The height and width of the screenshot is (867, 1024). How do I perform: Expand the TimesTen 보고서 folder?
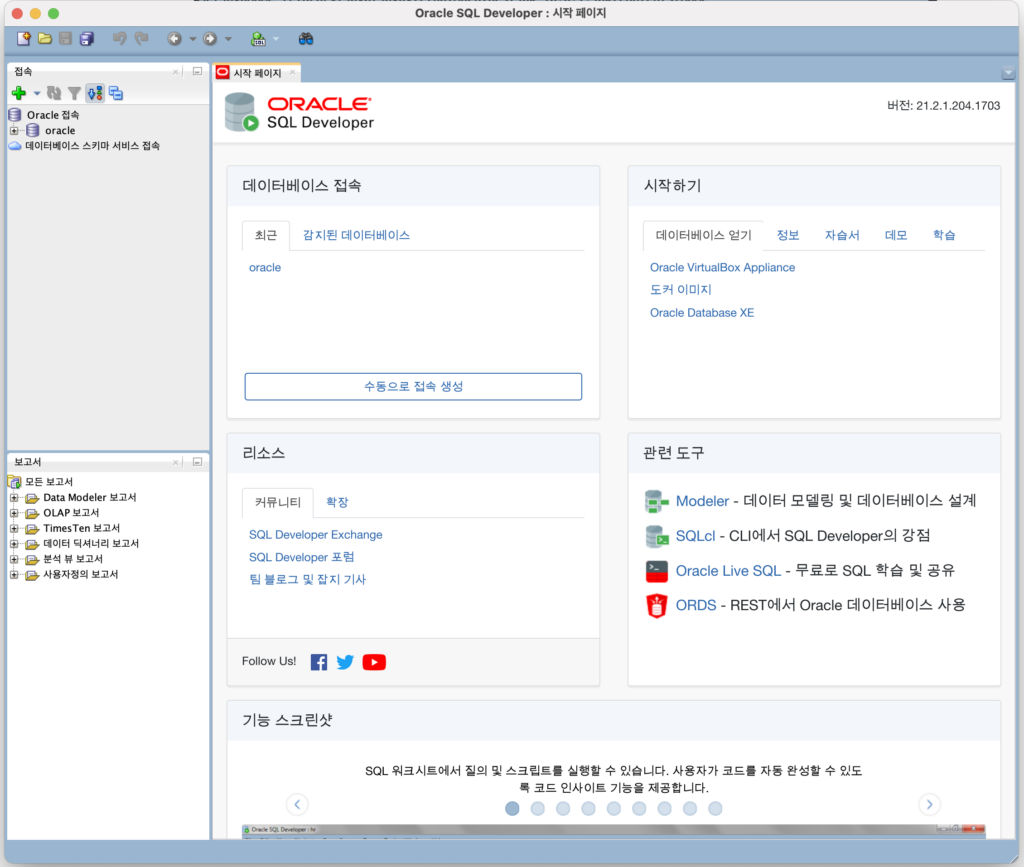14,528
